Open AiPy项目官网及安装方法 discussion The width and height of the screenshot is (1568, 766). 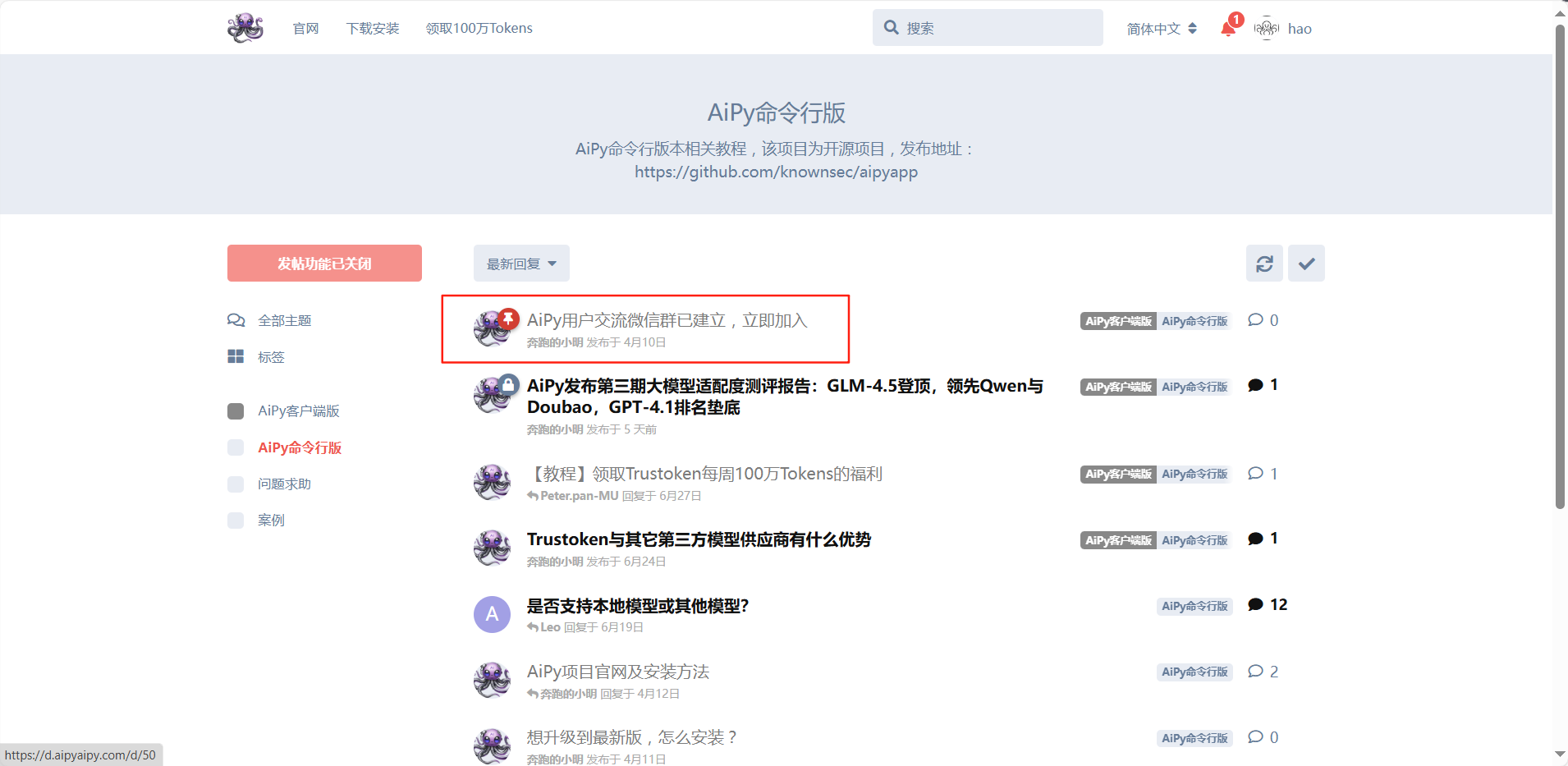coord(618,672)
